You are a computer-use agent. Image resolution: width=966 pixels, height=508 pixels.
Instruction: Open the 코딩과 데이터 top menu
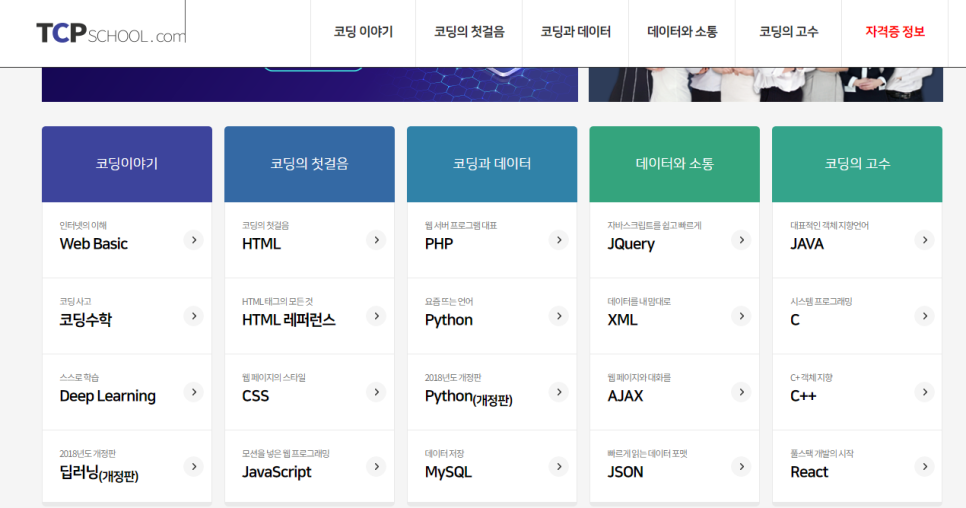coord(575,32)
